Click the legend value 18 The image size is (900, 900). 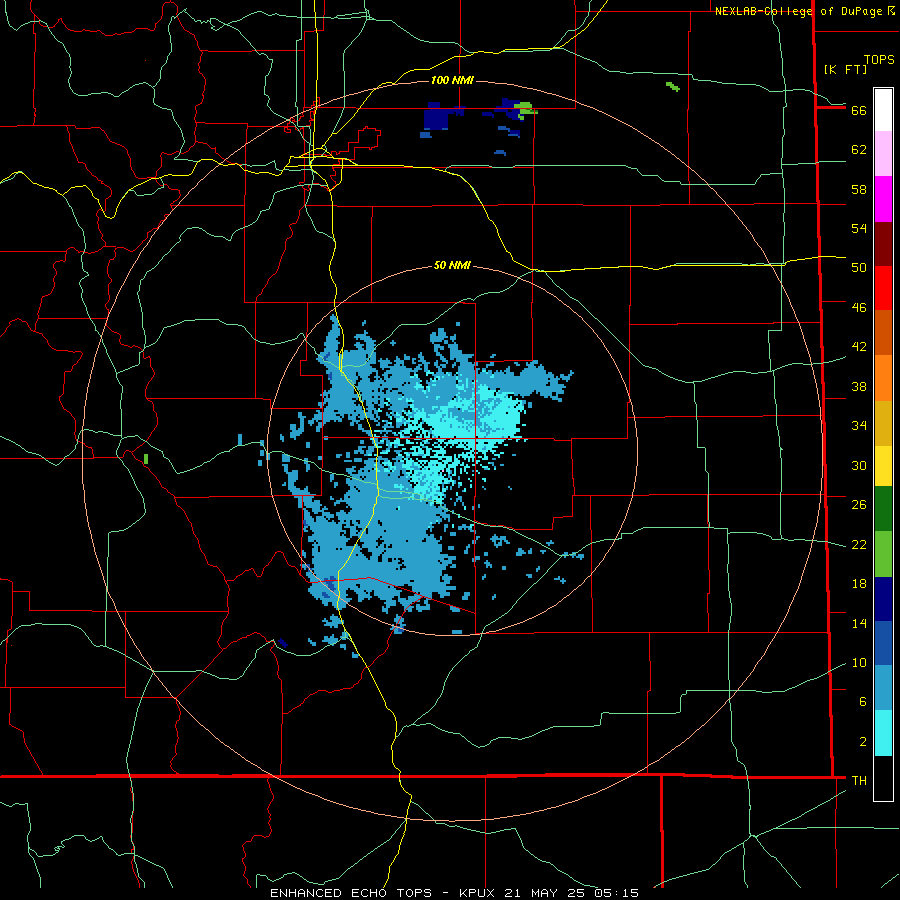pyautogui.click(x=859, y=584)
